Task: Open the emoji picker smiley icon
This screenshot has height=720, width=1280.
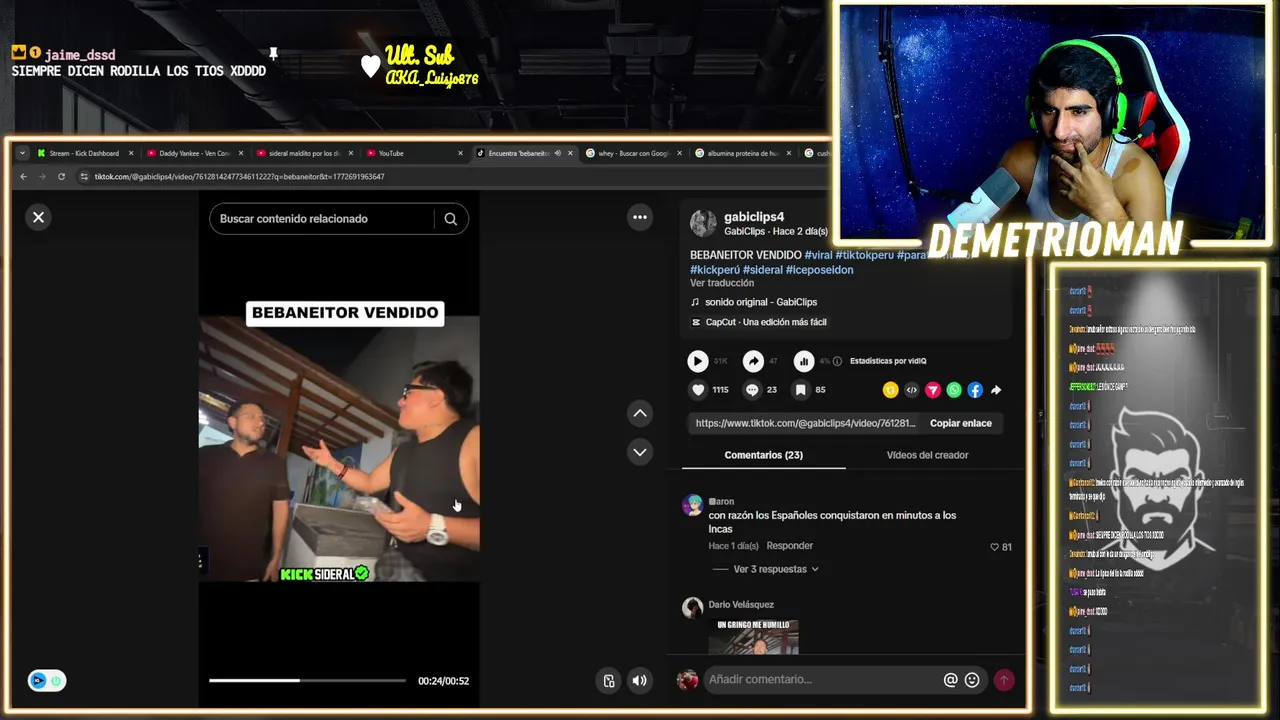Action: tap(972, 680)
